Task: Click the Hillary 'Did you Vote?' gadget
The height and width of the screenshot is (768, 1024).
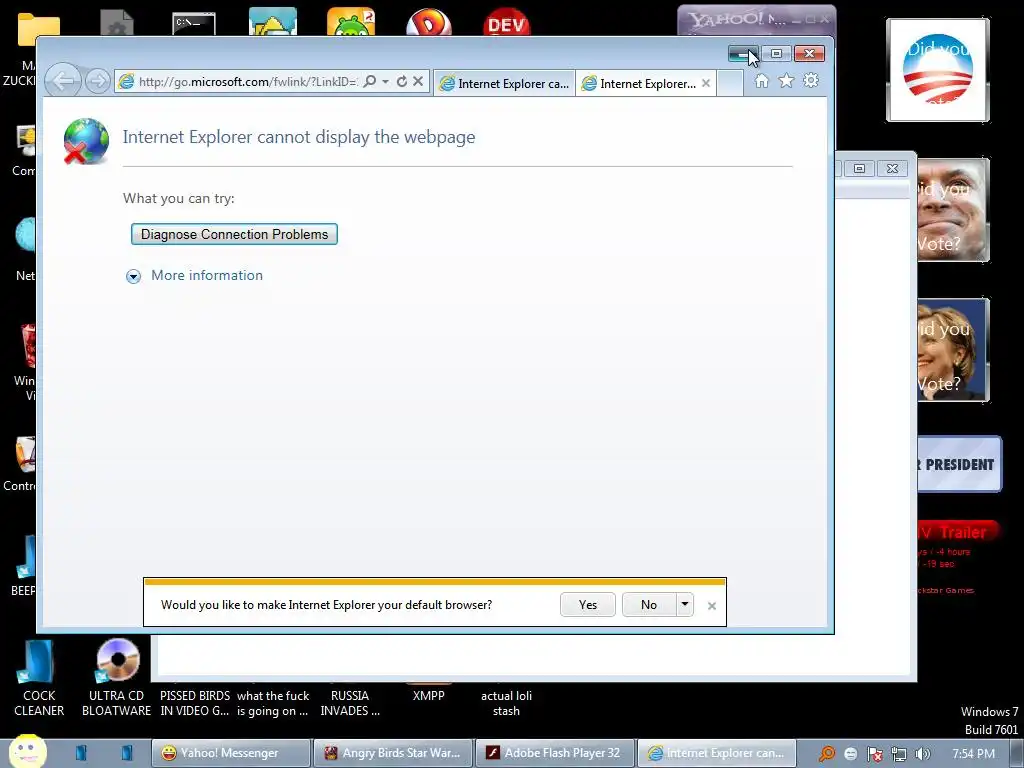Action: (953, 349)
